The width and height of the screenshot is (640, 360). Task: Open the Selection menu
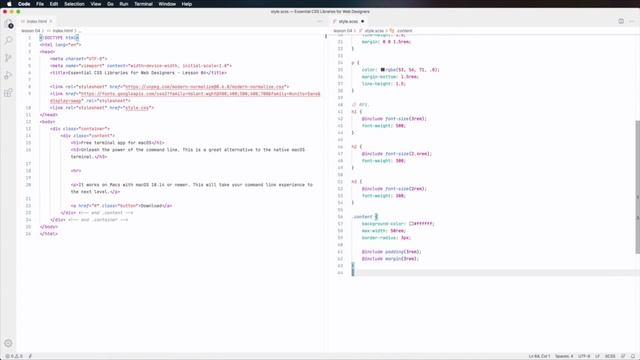pyautogui.click(x=74, y=4)
